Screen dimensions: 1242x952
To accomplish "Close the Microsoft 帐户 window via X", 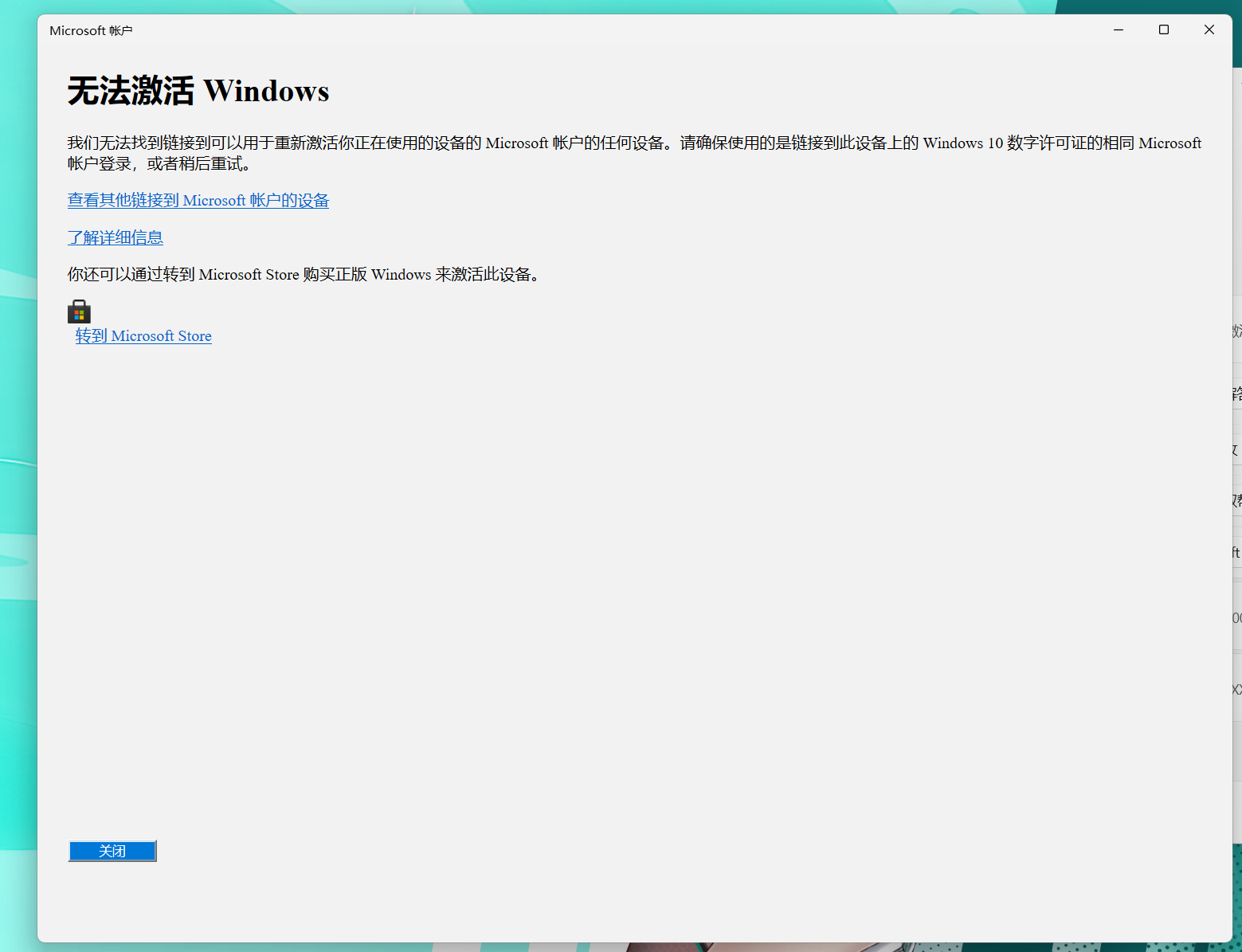I will [x=1209, y=29].
